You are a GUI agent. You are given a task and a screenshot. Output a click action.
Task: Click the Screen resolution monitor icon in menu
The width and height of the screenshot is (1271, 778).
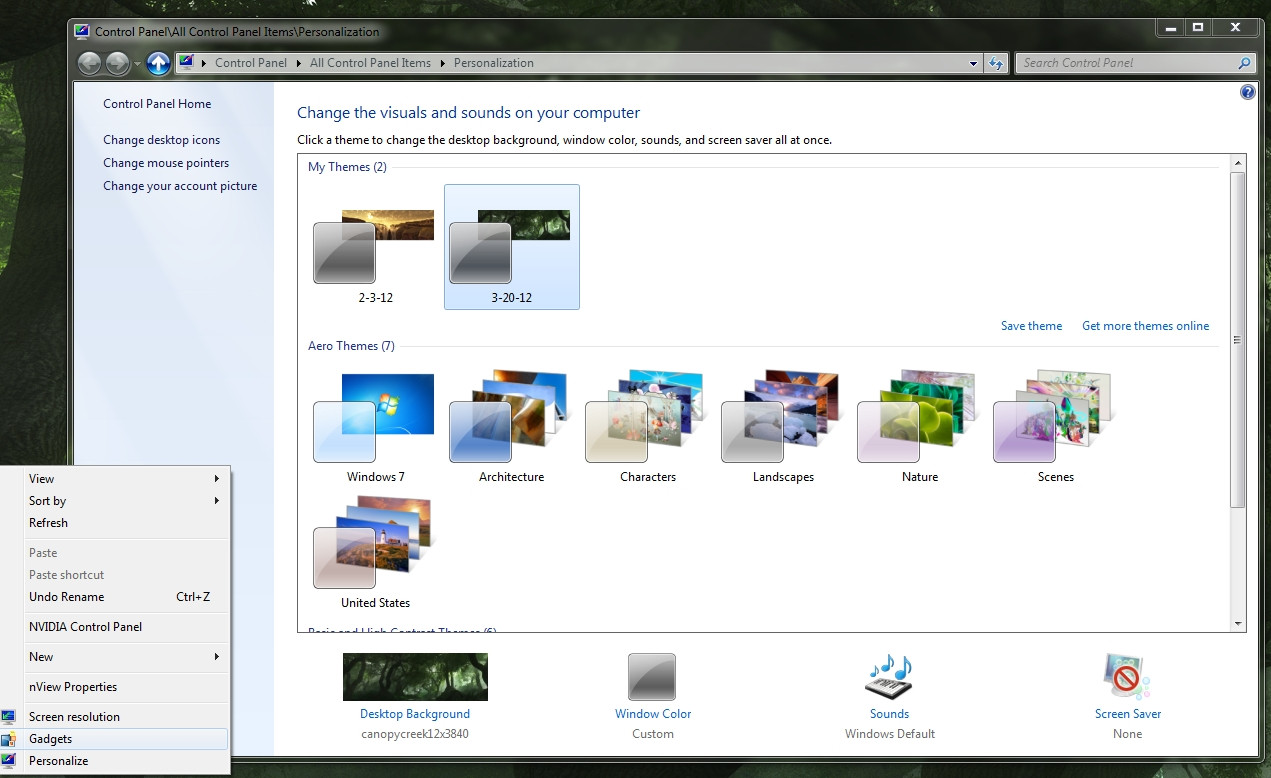pyautogui.click(x=9, y=717)
